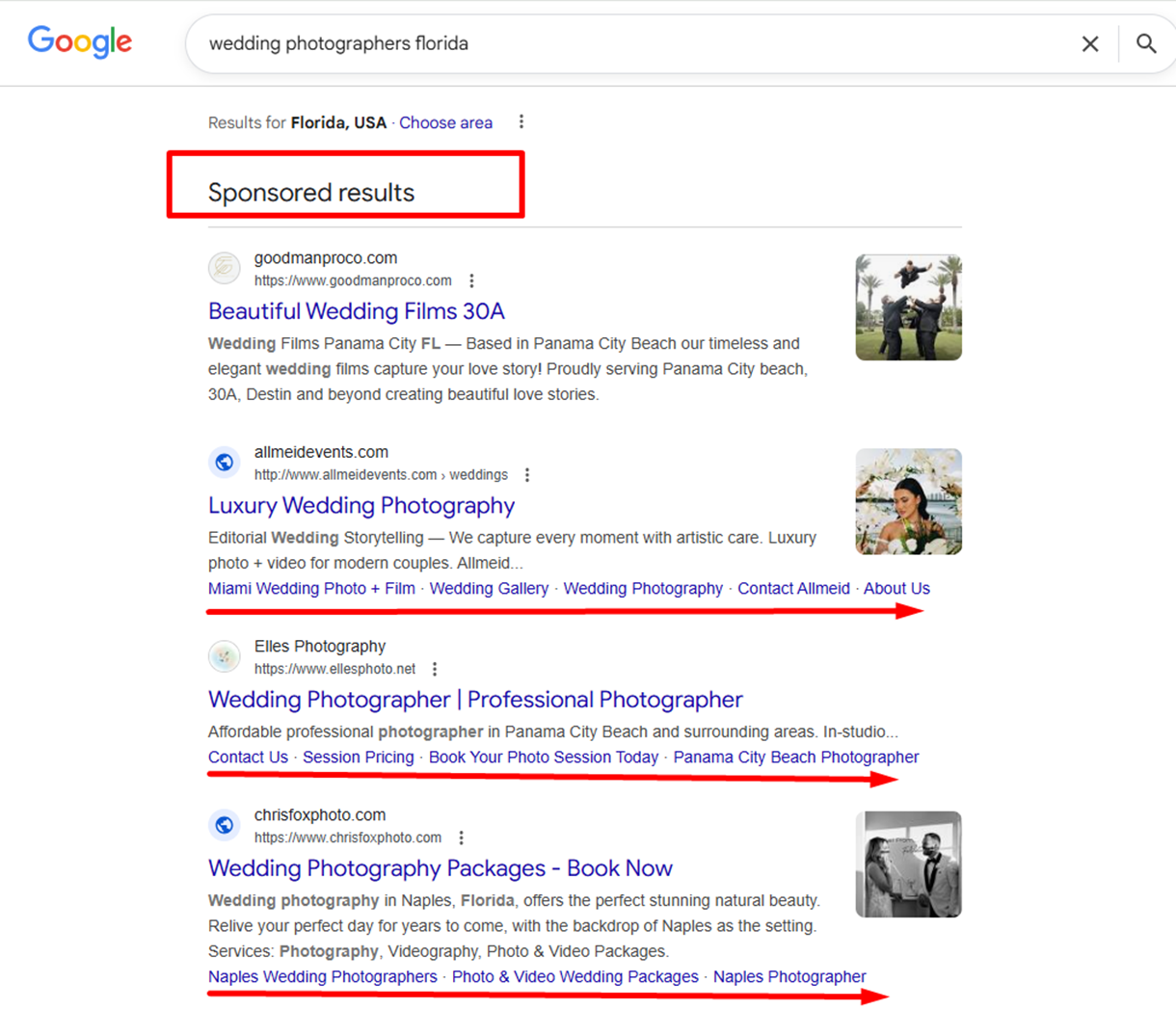Click the magnifier search icon
The height and width of the screenshot is (1010, 1176).
[1145, 44]
